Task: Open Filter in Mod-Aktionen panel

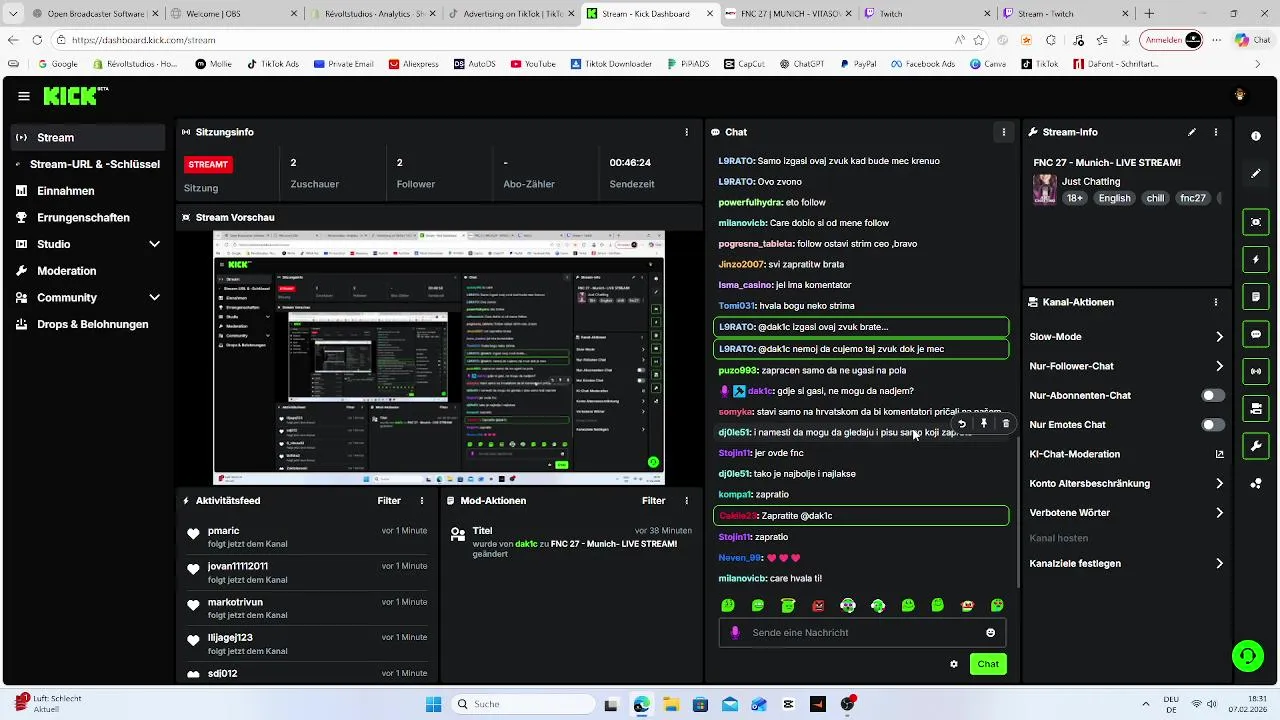Action: [x=653, y=501]
